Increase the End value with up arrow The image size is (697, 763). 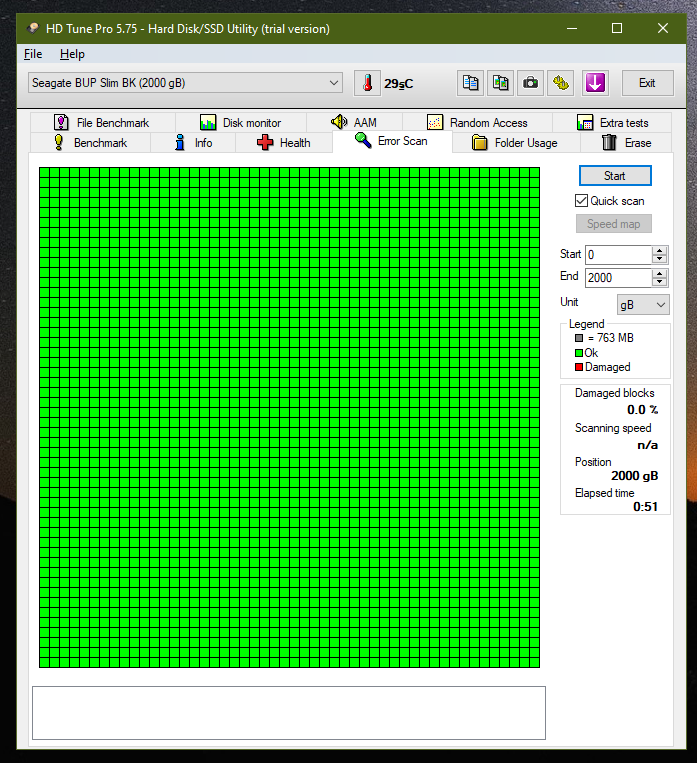pos(660,274)
